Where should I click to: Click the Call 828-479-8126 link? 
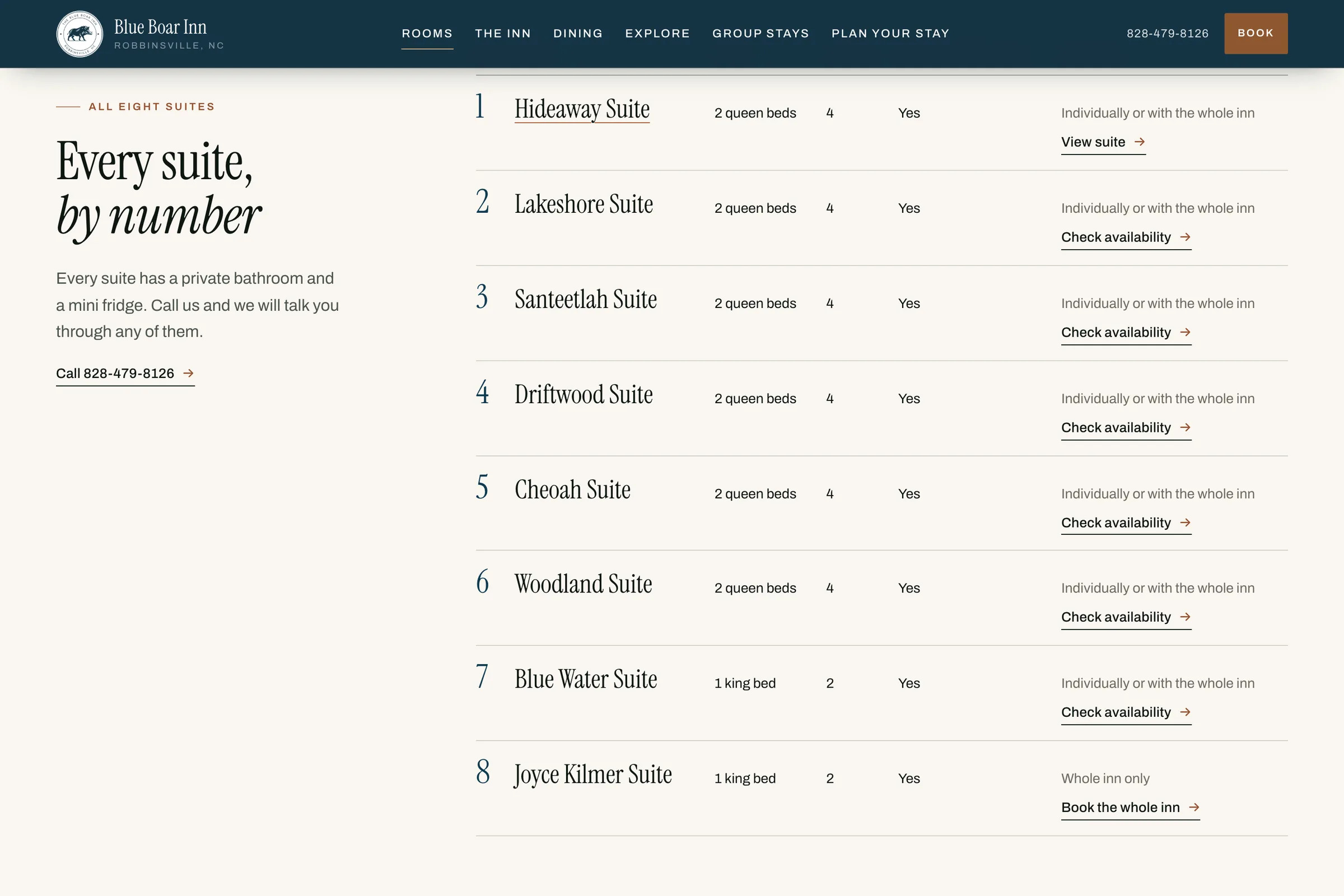point(125,374)
